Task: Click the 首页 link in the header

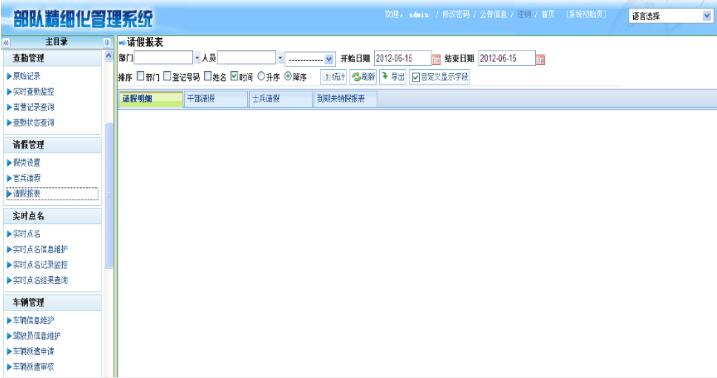Action: pyautogui.click(x=547, y=14)
